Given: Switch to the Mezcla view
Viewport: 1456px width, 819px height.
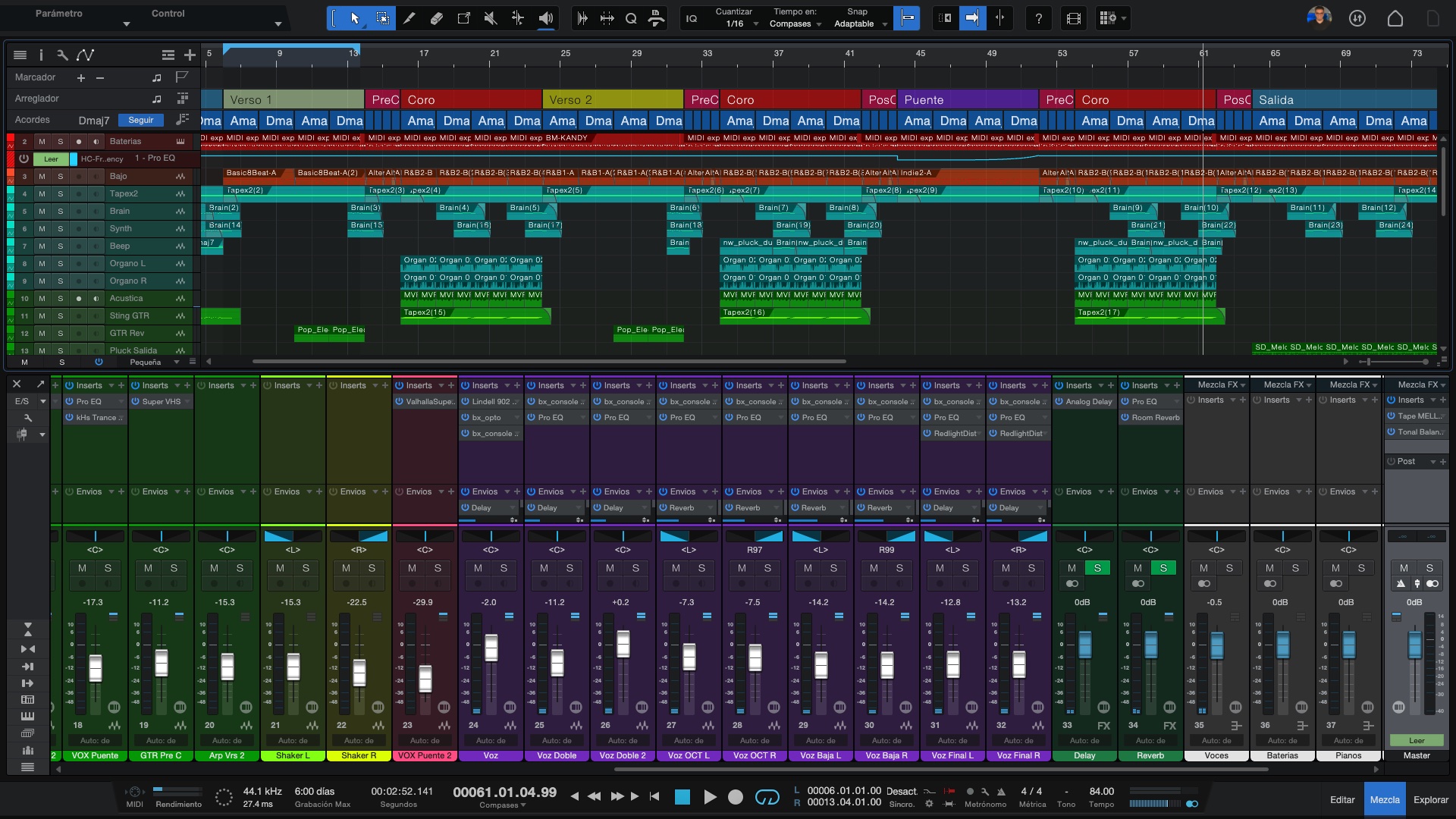Looking at the screenshot, I should point(1385,799).
